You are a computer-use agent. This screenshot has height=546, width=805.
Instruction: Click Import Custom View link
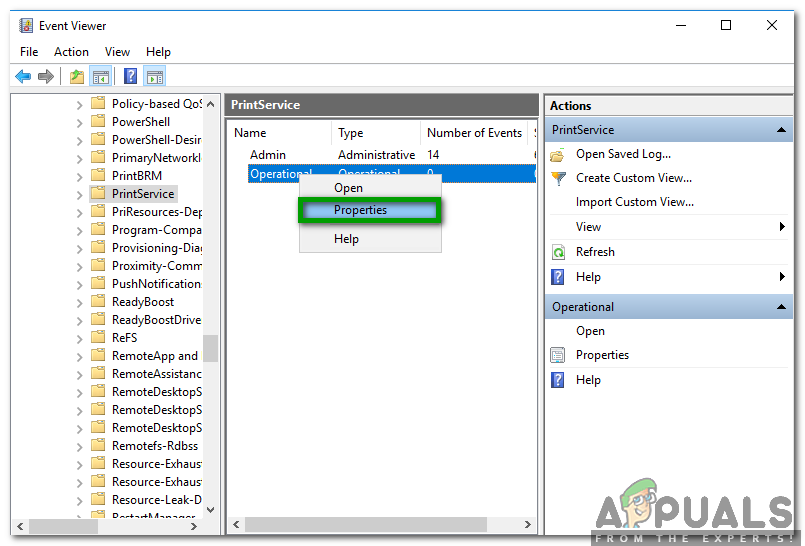pos(634,202)
